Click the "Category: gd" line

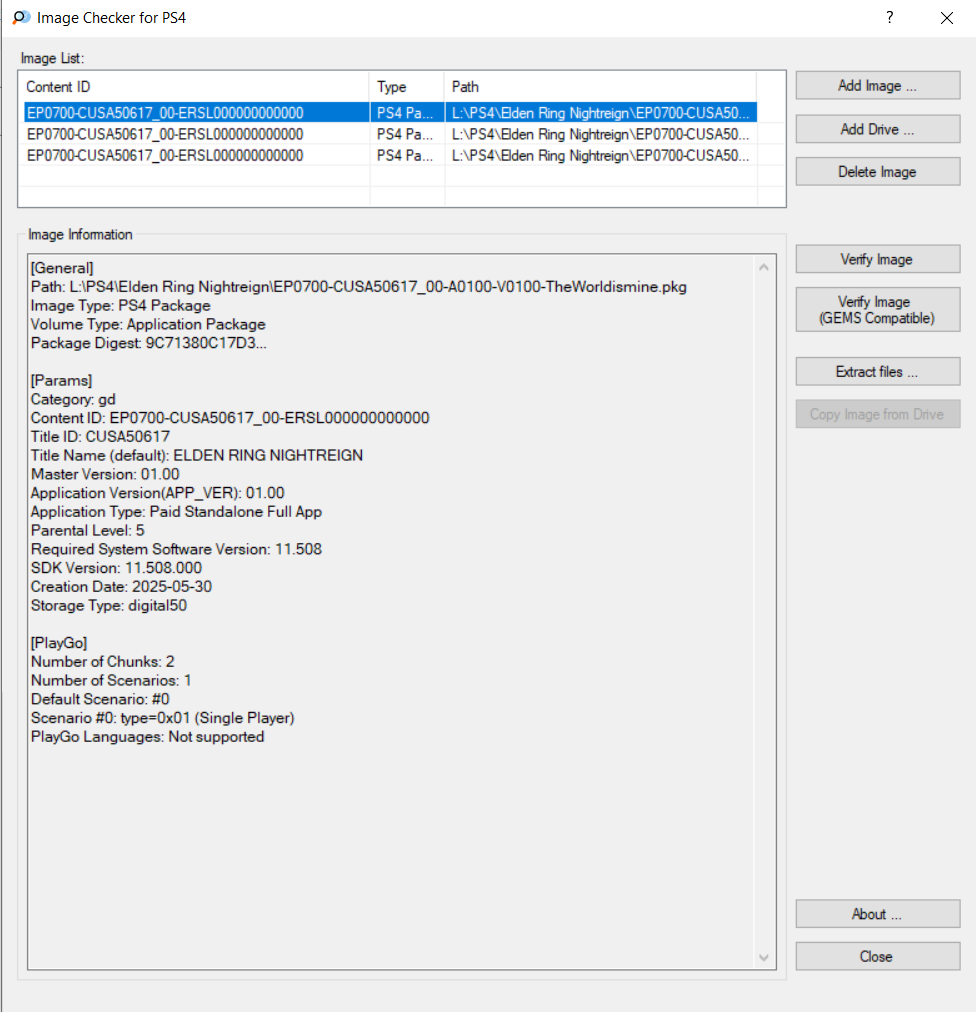tap(73, 399)
